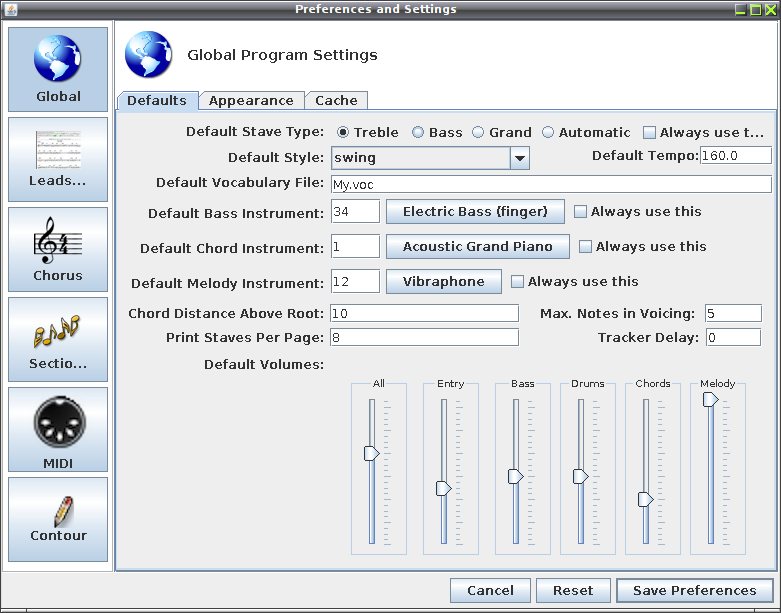Click the Max. Notes in Voicing field
Screen dimensions: 781x613
[733, 313]
